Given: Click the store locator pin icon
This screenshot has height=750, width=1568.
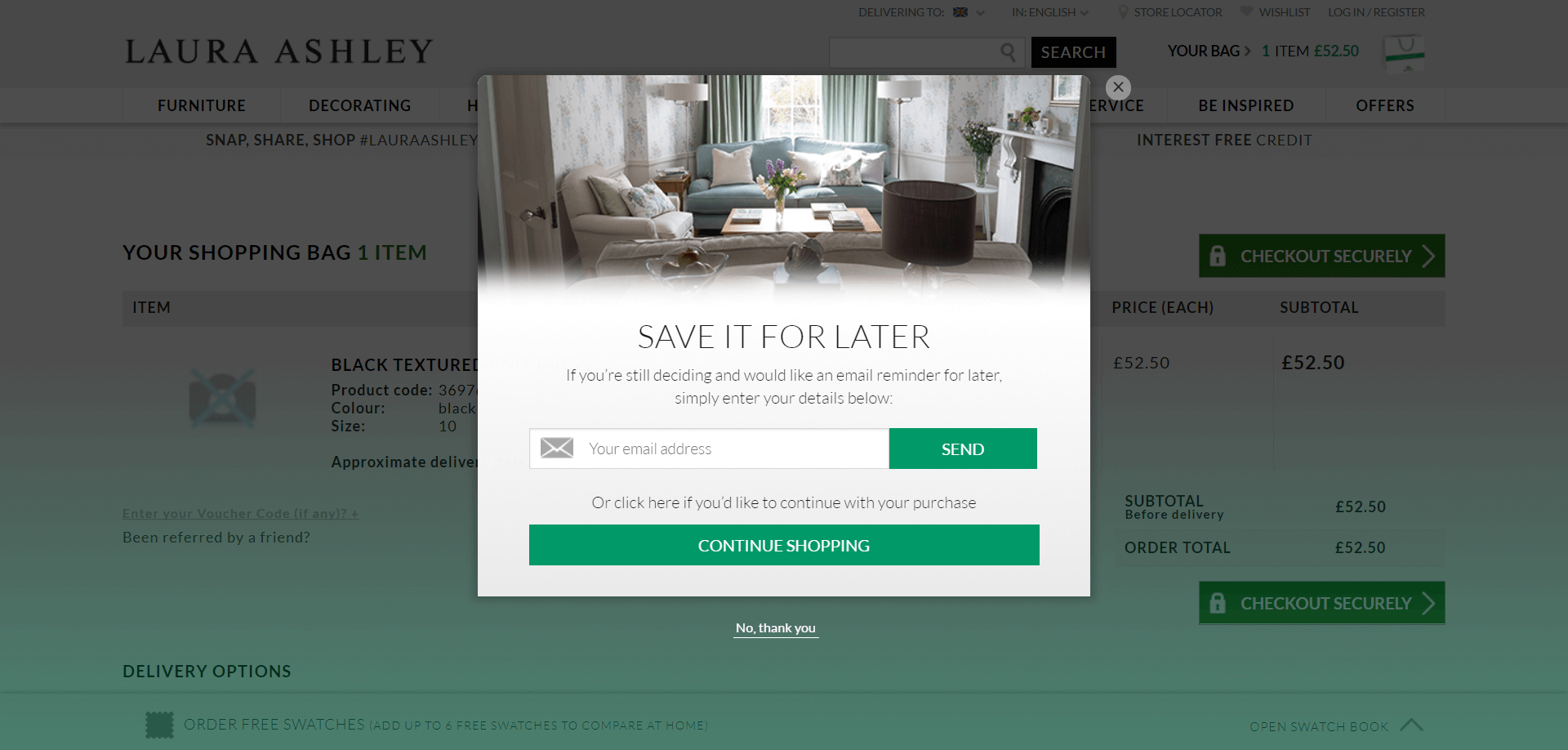Looking at the screenshot, I should pyautogui.click(x=1123, y=12).
